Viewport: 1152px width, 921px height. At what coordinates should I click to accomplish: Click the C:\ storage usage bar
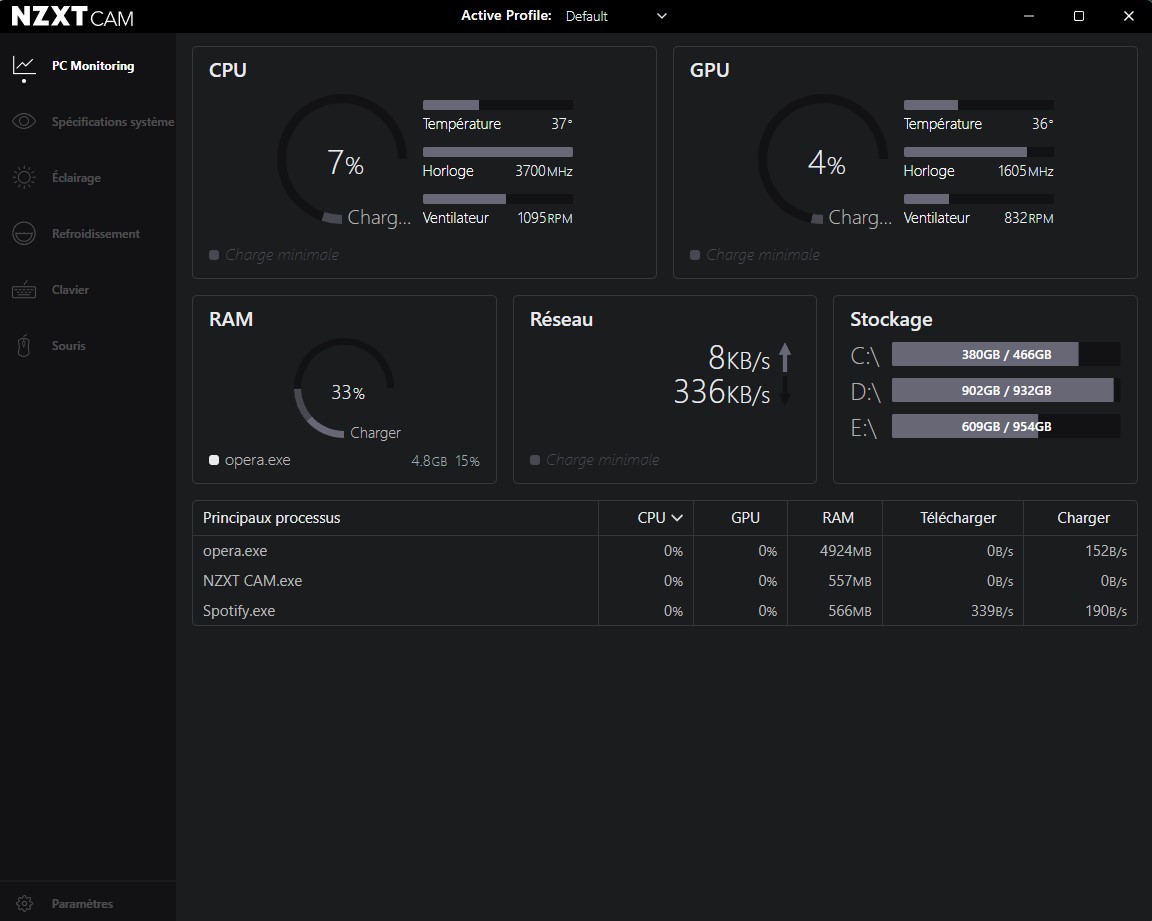point(1005,354)
